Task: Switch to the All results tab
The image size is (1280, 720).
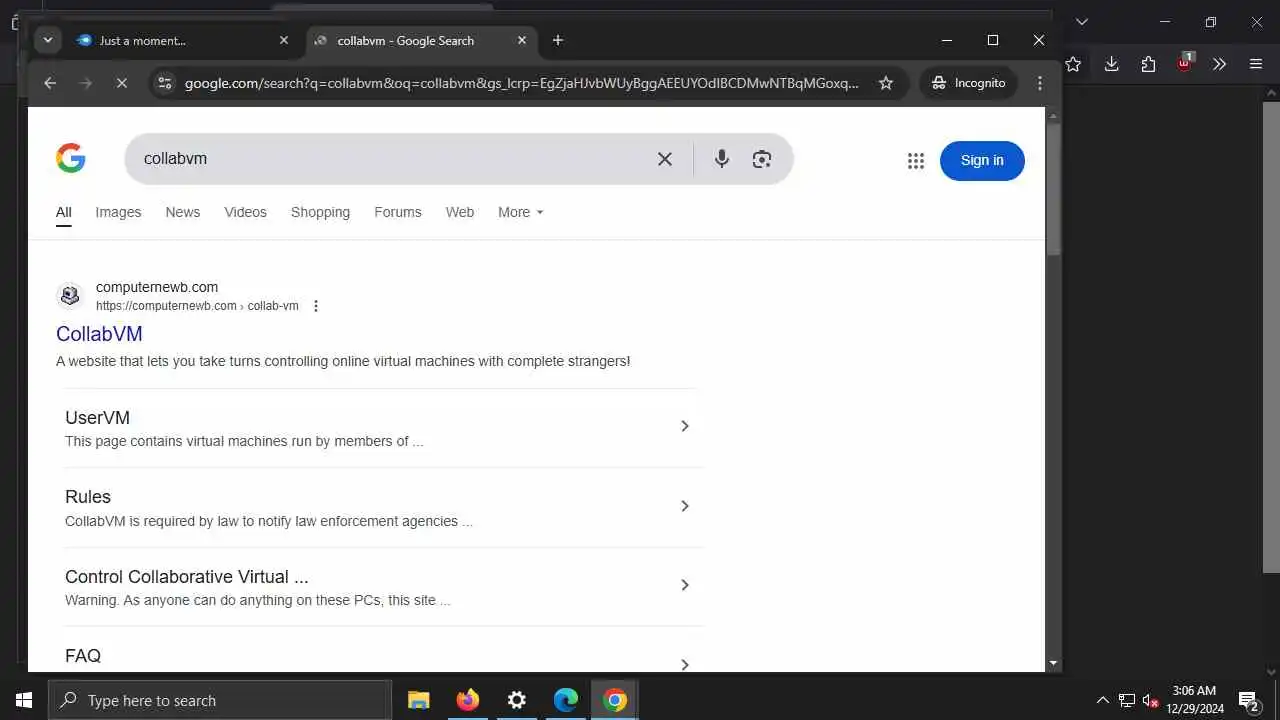Action: 63,212
